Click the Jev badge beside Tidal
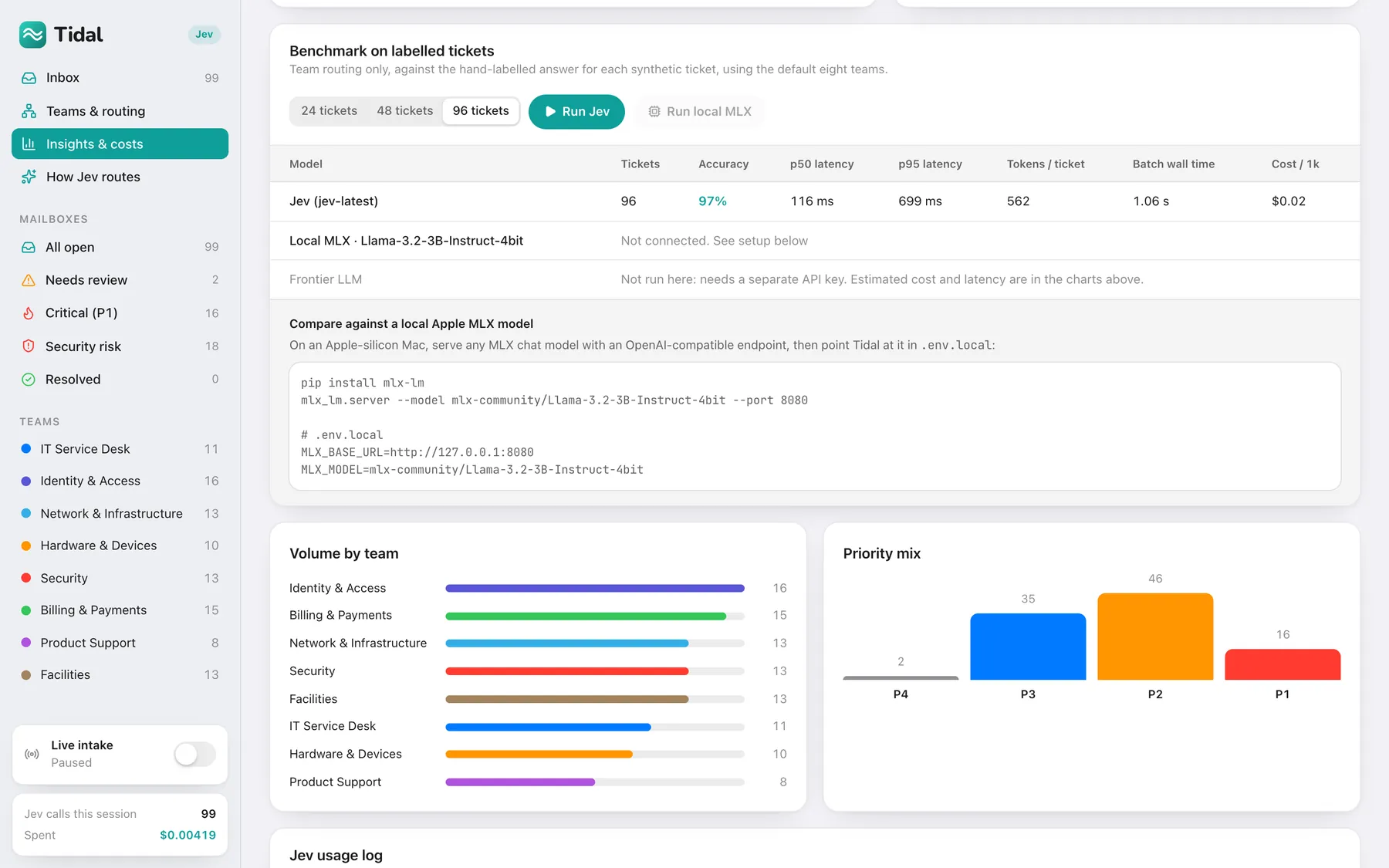This screenshot has width=1389, height=868. (x=204, y=34)
